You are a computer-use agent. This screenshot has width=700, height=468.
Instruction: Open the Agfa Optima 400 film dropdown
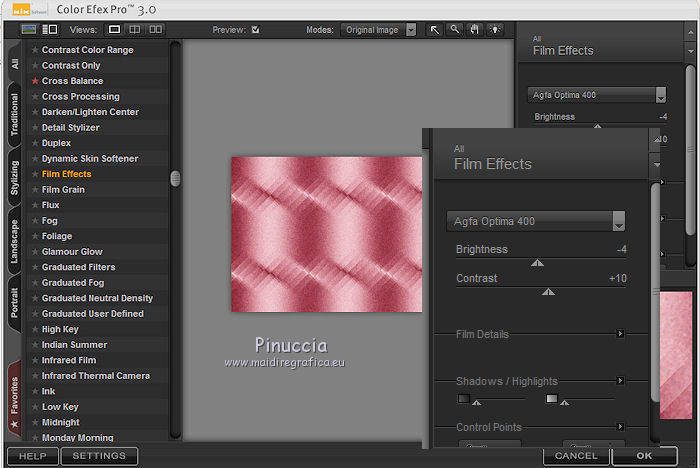click(x=536, y=221)
